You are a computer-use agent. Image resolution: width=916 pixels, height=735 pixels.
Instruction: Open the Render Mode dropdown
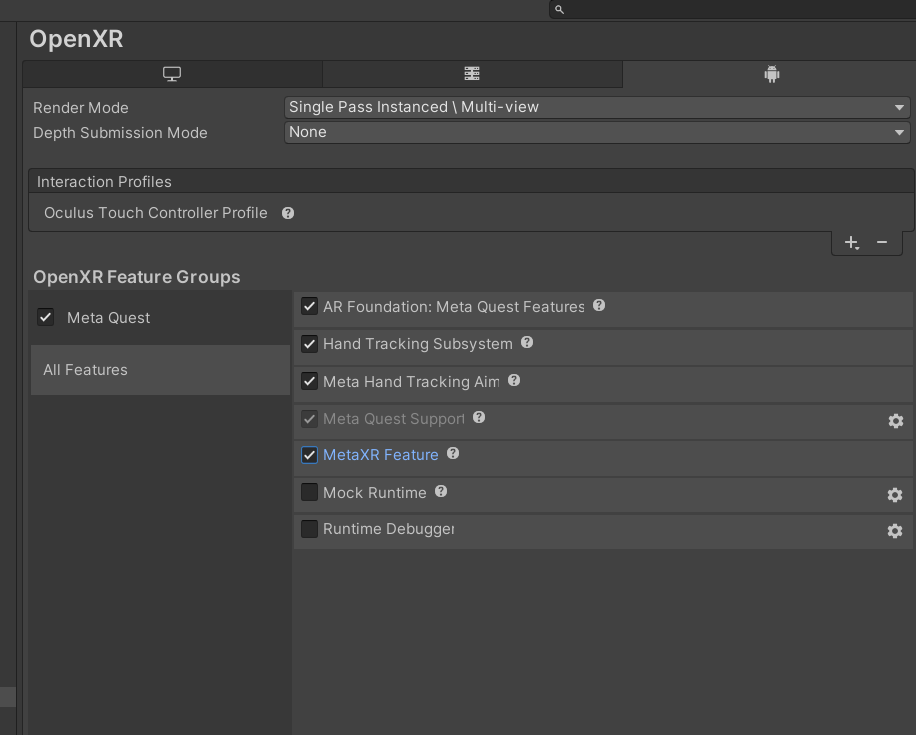pos(597,107)
